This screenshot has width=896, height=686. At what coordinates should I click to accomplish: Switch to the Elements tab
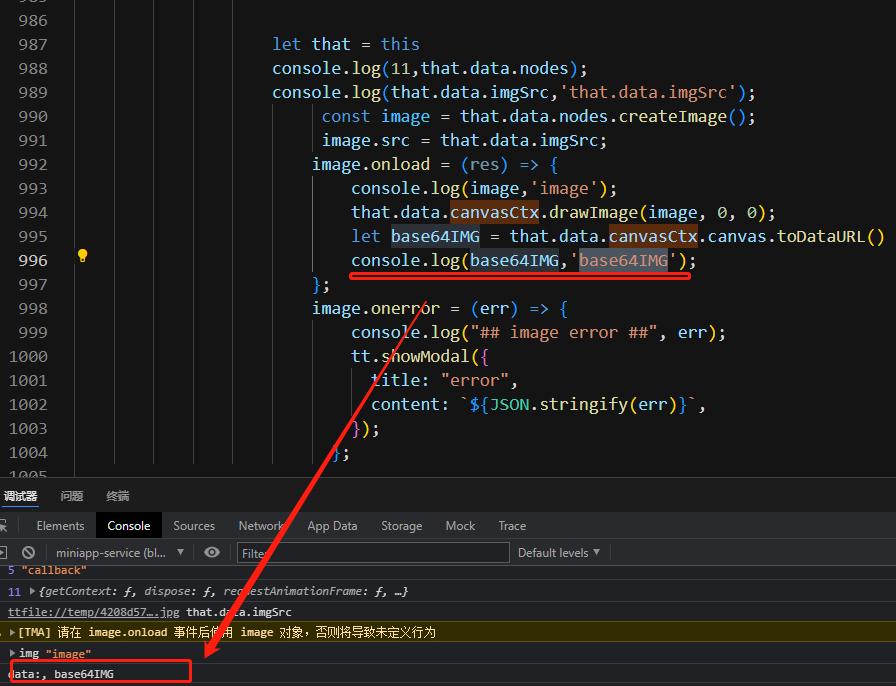coord(60,526)
